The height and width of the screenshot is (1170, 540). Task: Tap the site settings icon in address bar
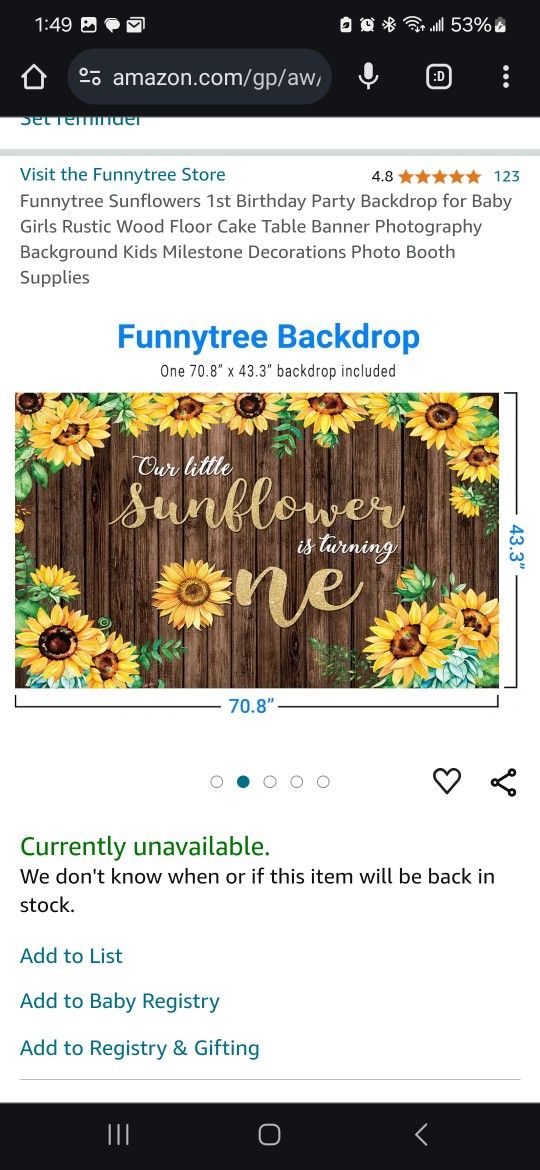pos(91,77)
